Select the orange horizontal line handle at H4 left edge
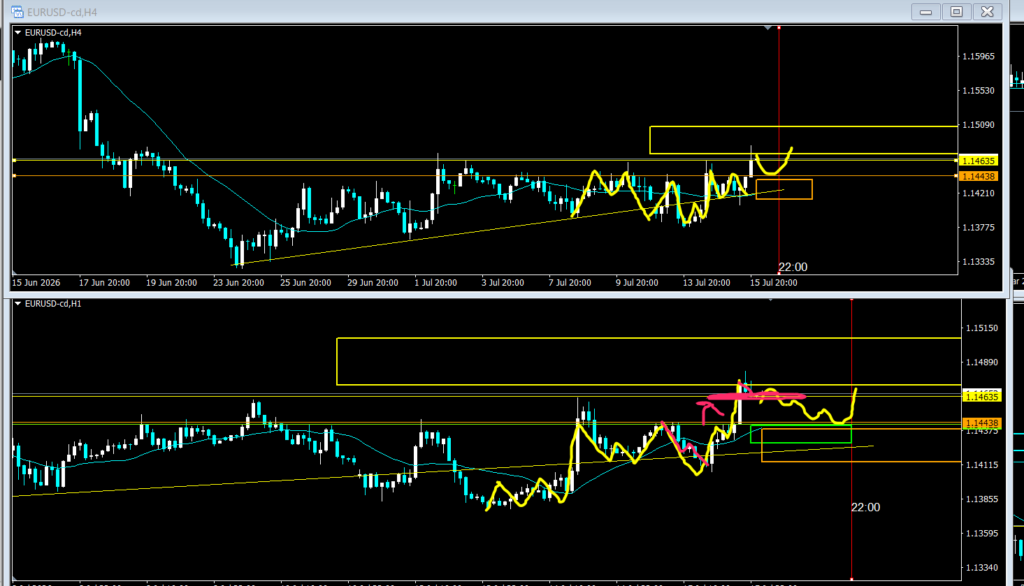Image resolution: width=1024 pixels, height=586 pixels. [x=14, y=176]
